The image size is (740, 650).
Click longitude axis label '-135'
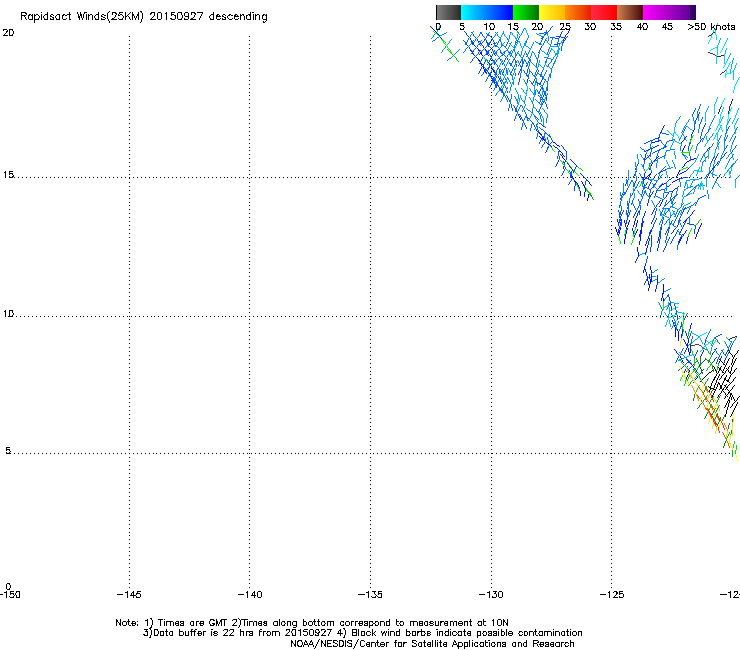370,595
